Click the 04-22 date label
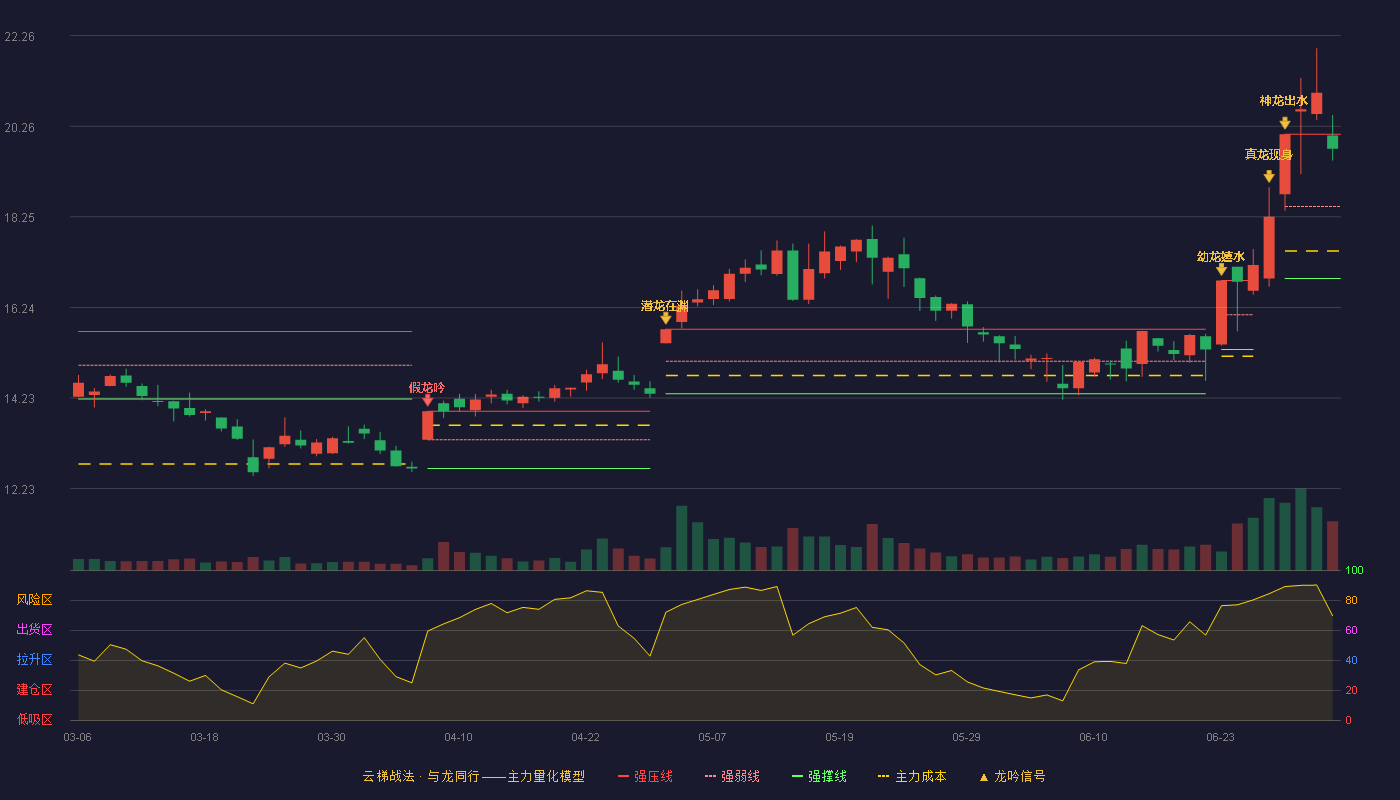Screen dimensions: 1400x800 [x=585, y=737]
